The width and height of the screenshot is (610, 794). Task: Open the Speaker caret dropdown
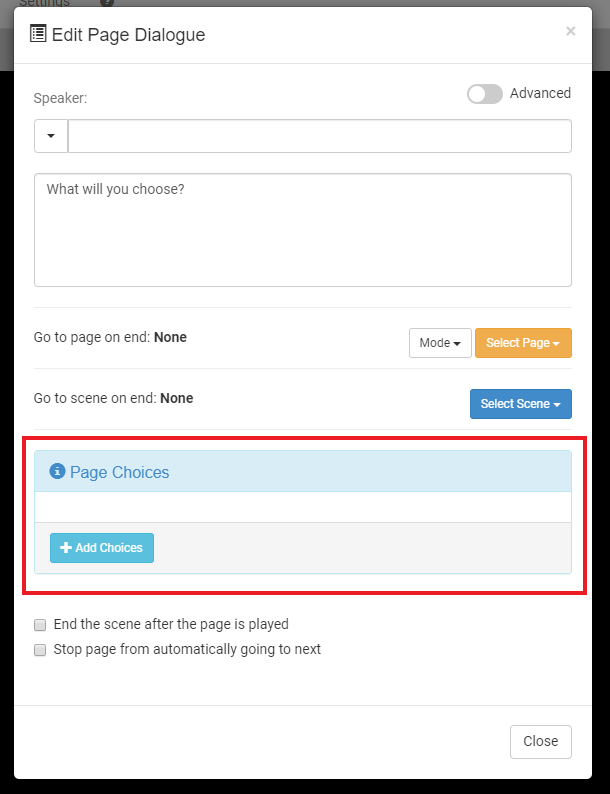click(x=51, y=136)
